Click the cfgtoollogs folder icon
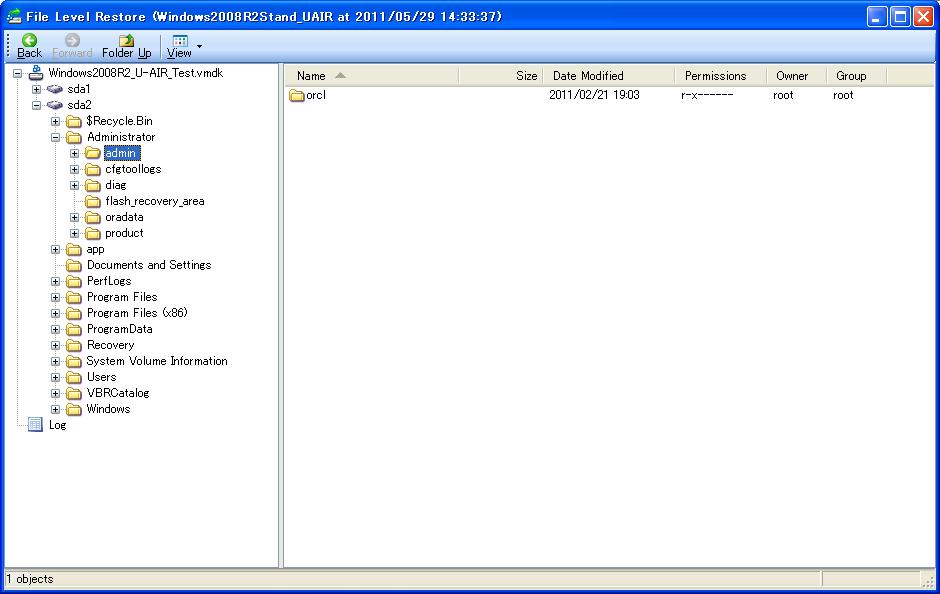Viewport: 940px width, 594px height. (x=93, y=170)
